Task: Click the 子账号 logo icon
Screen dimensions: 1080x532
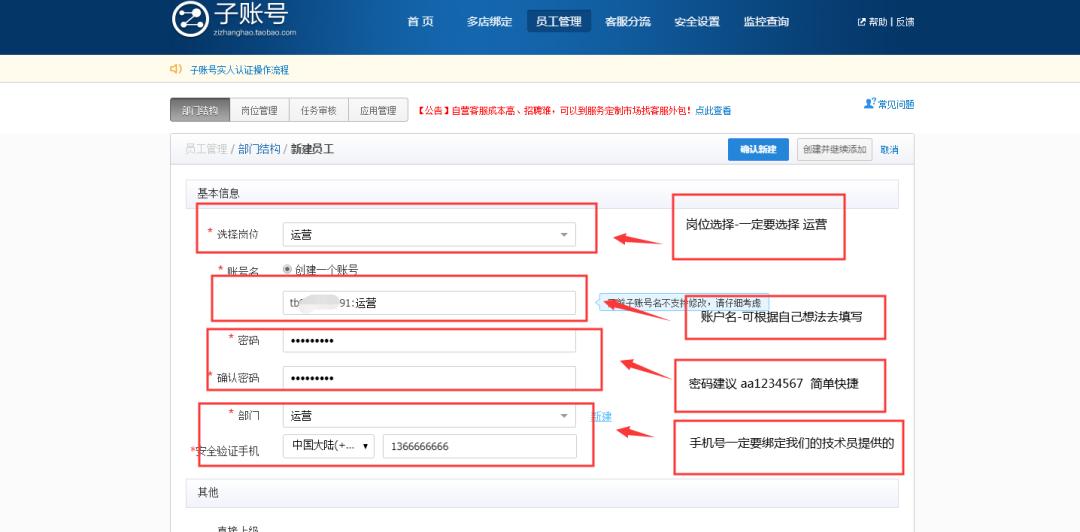Action: [190, 19]
